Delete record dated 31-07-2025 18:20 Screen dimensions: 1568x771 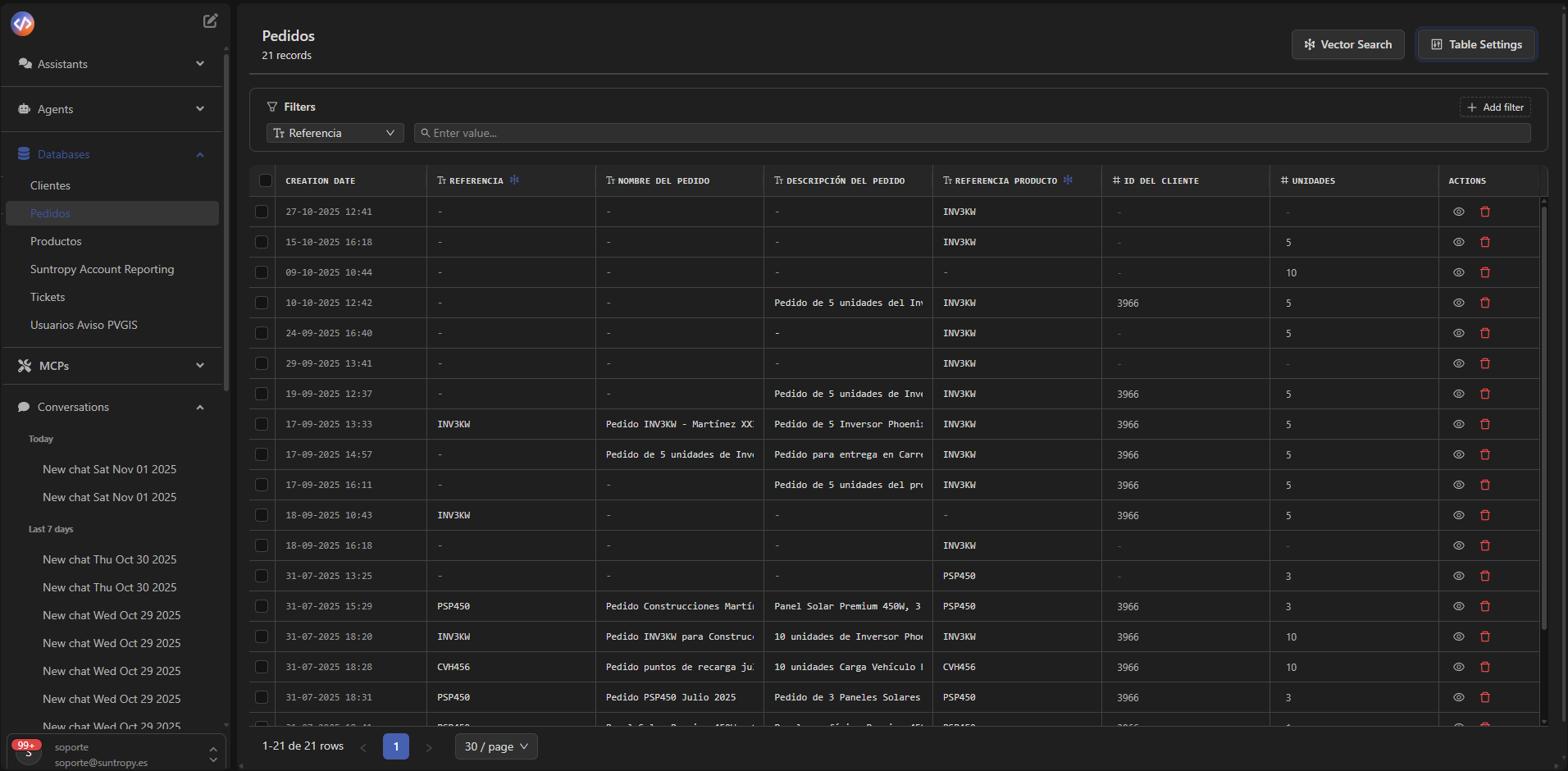coord(1485,636)
